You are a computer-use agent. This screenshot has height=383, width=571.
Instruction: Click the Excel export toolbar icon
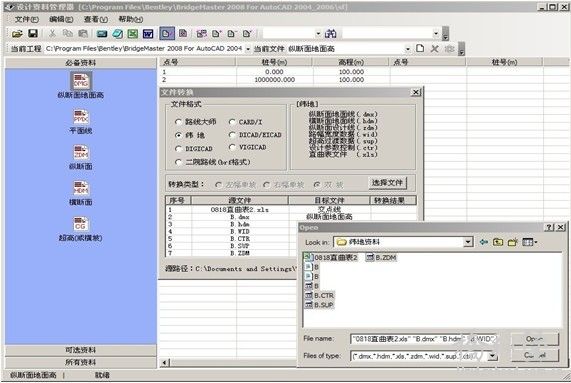click(133, 34)
